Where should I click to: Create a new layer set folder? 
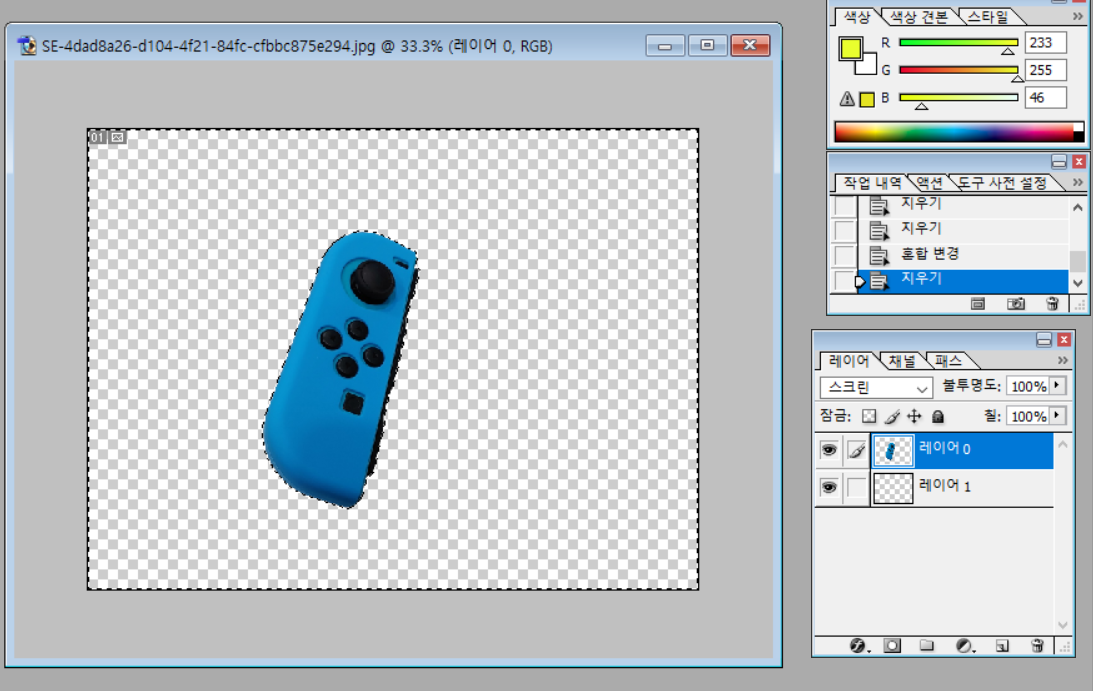click(926, 646)
